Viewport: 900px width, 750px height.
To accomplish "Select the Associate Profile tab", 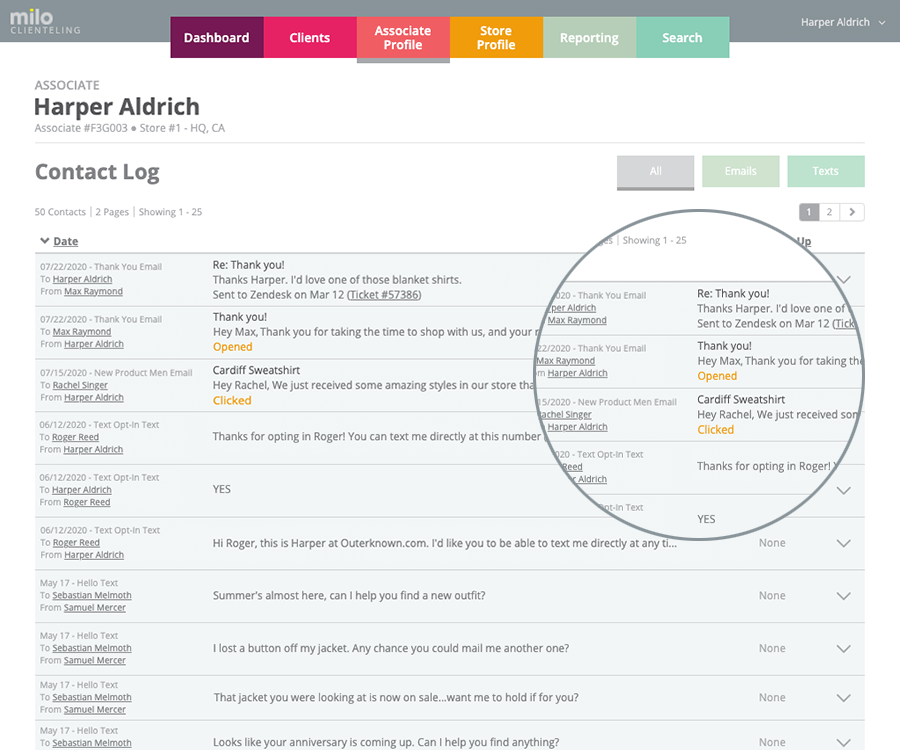I will click(403, 37).
